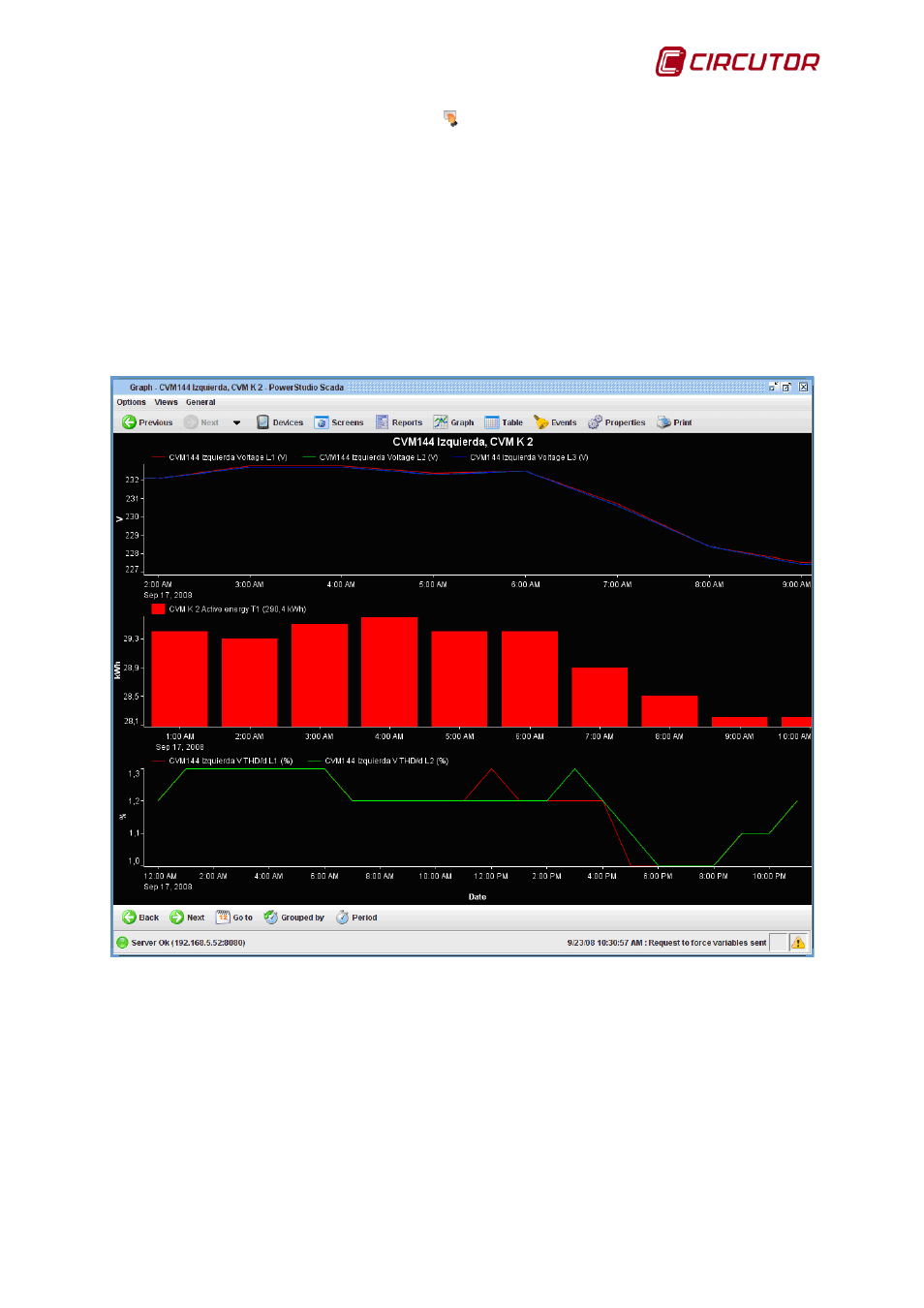Switch to Table view
924x1308 pixels.
click(x=504, y=422)
